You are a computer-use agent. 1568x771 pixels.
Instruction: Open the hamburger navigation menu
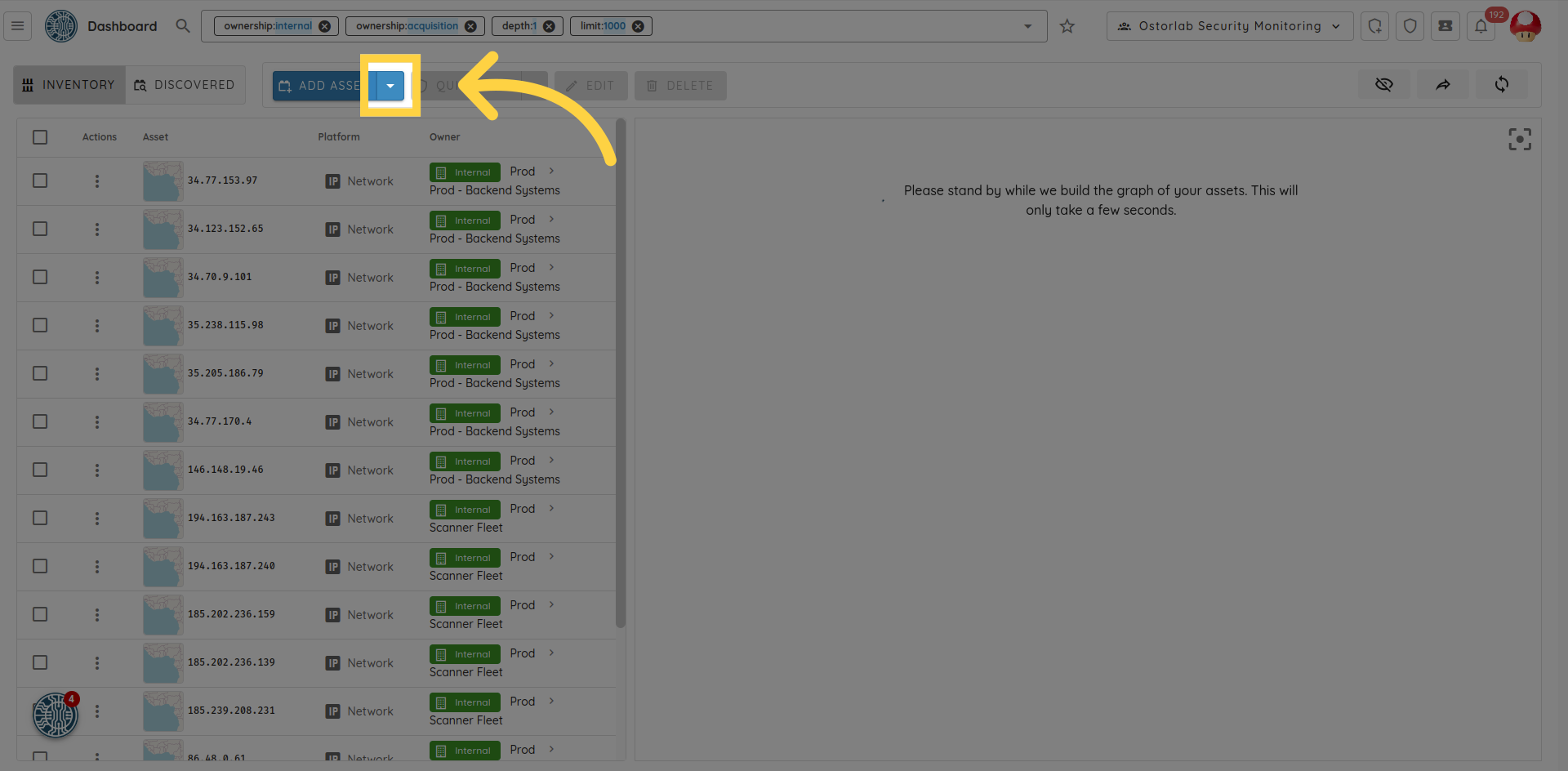click(x=17, y=26)
